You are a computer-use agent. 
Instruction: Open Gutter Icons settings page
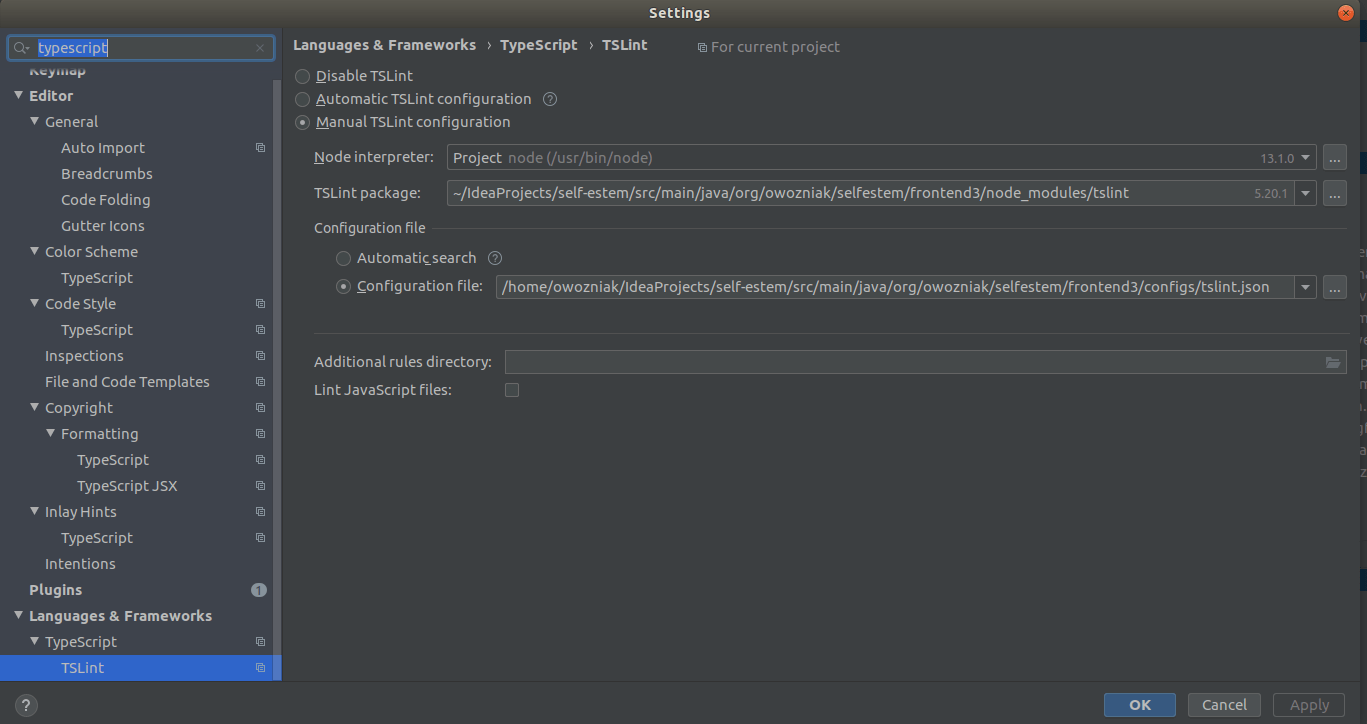pyautogui.click(x=103, y=226)
